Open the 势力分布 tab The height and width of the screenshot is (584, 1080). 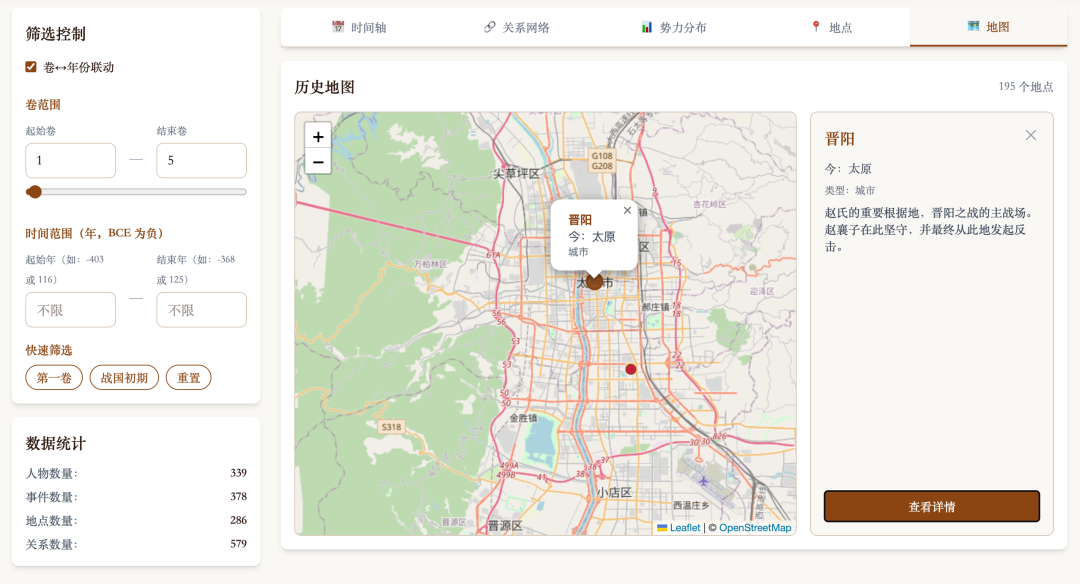click(x=674, y=28)
